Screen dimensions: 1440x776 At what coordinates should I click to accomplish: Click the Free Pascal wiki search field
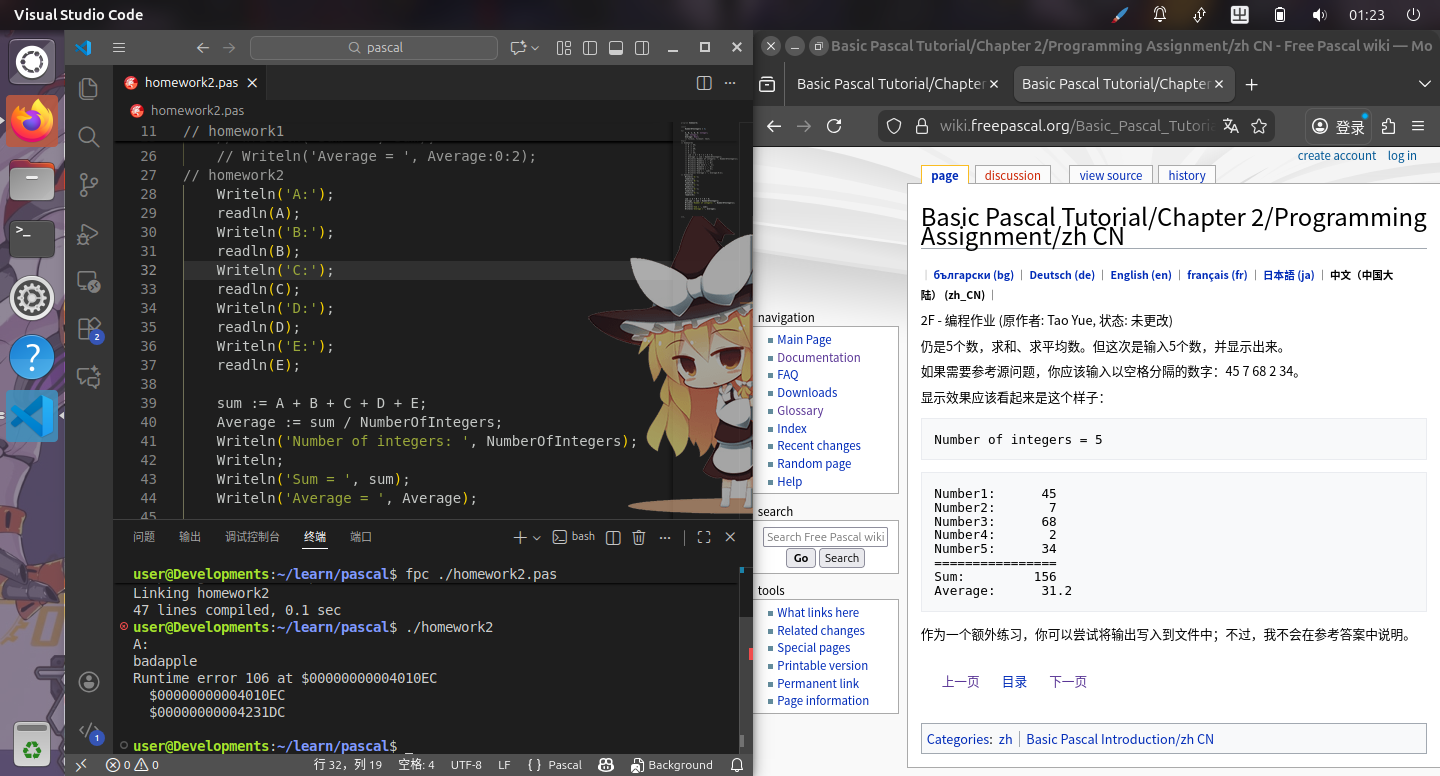(x=824, y=536)
